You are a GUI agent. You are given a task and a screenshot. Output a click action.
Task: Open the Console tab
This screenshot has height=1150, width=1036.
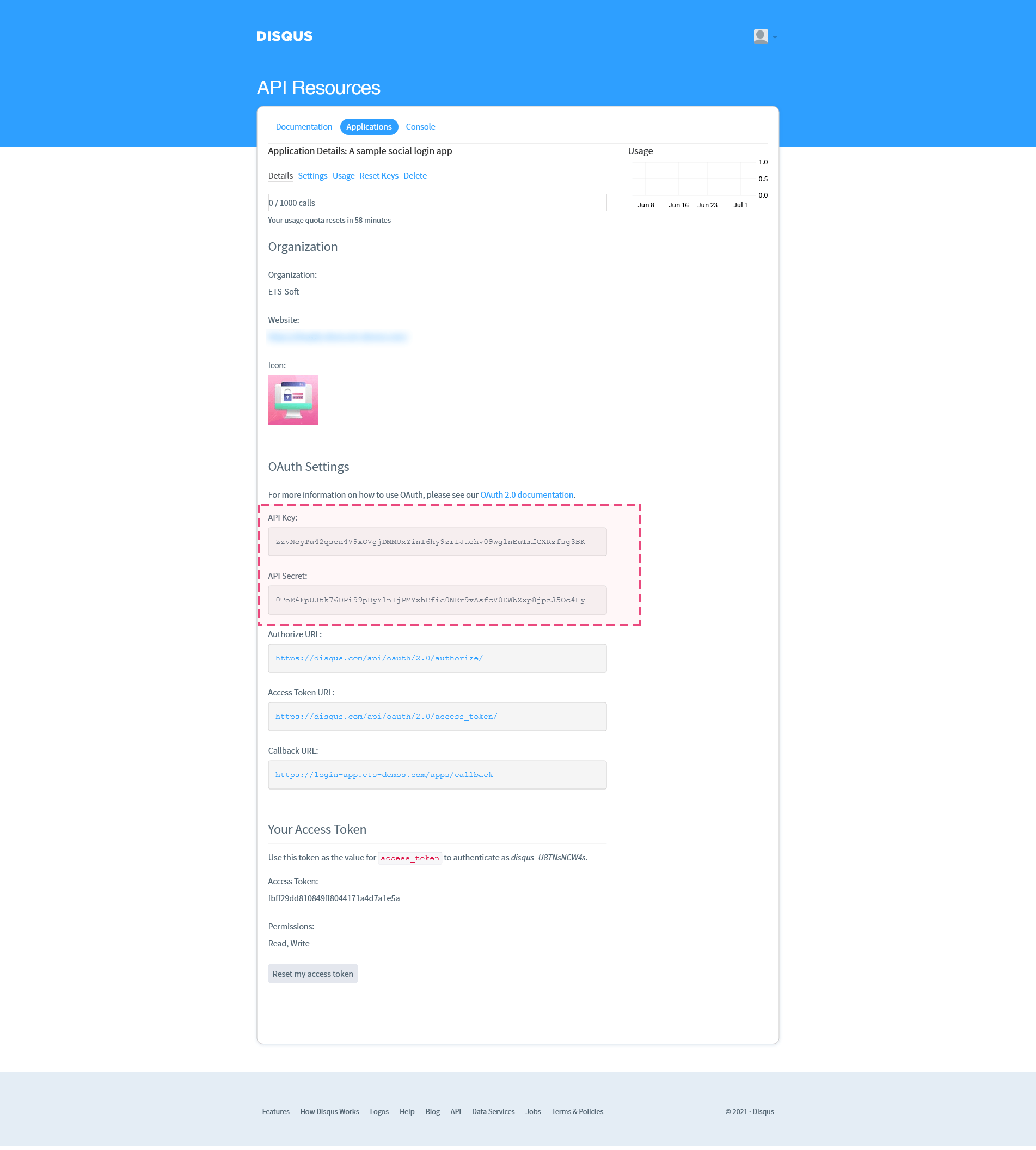point(420,126)
